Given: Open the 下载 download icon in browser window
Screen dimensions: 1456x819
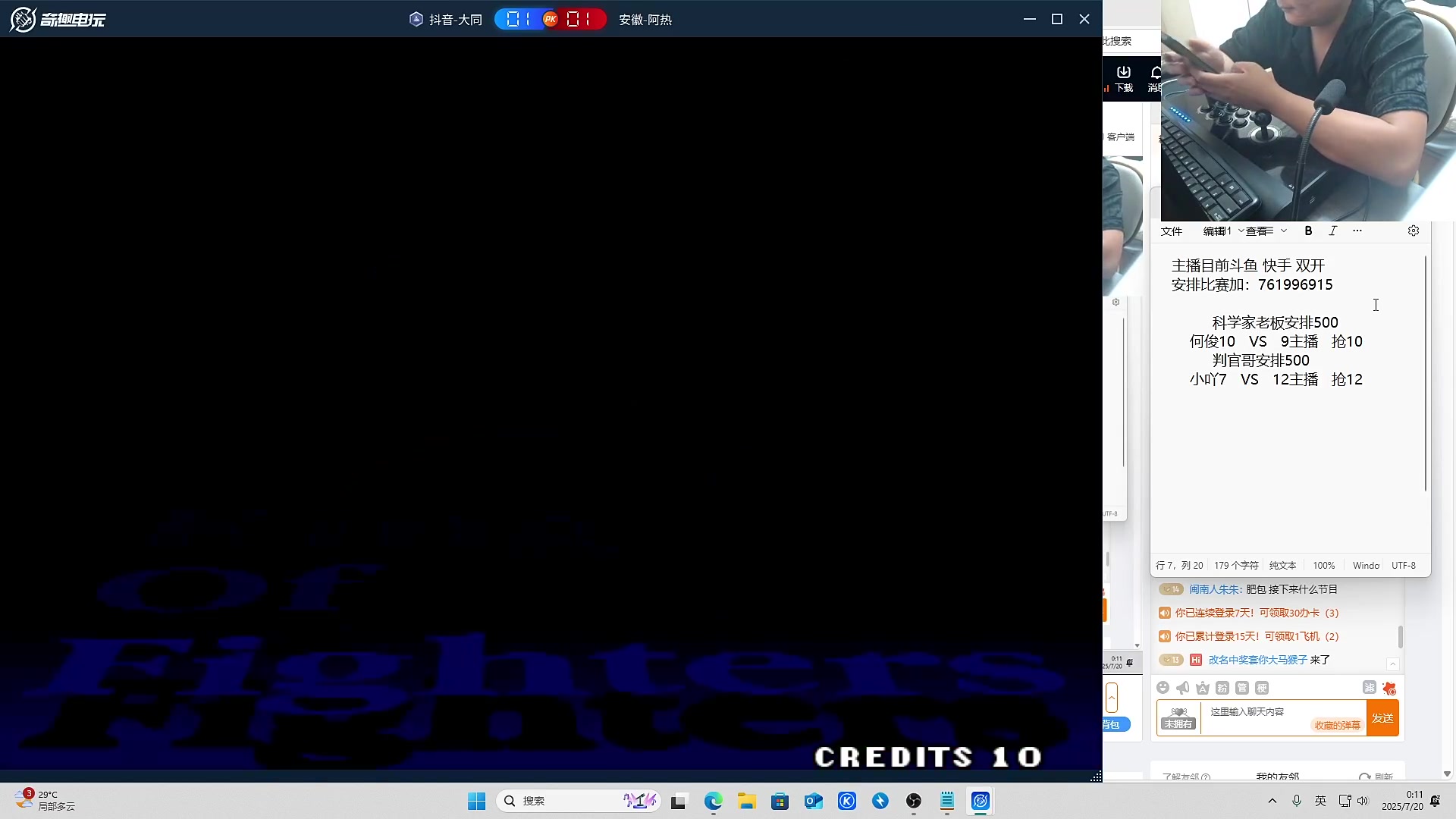Looking at the screenshot, I should pyautogui.click(x=1124, y=78).
